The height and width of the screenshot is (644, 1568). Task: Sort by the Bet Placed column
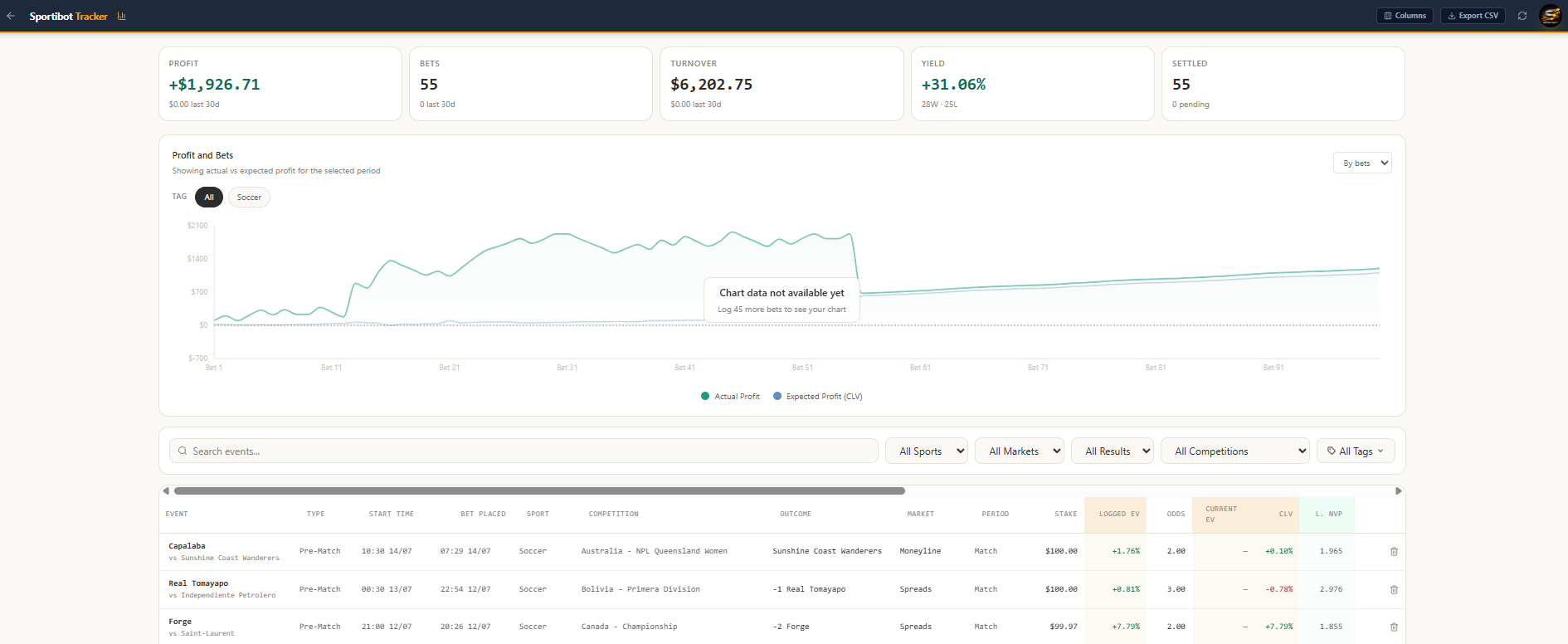click(x=483, y=515)
